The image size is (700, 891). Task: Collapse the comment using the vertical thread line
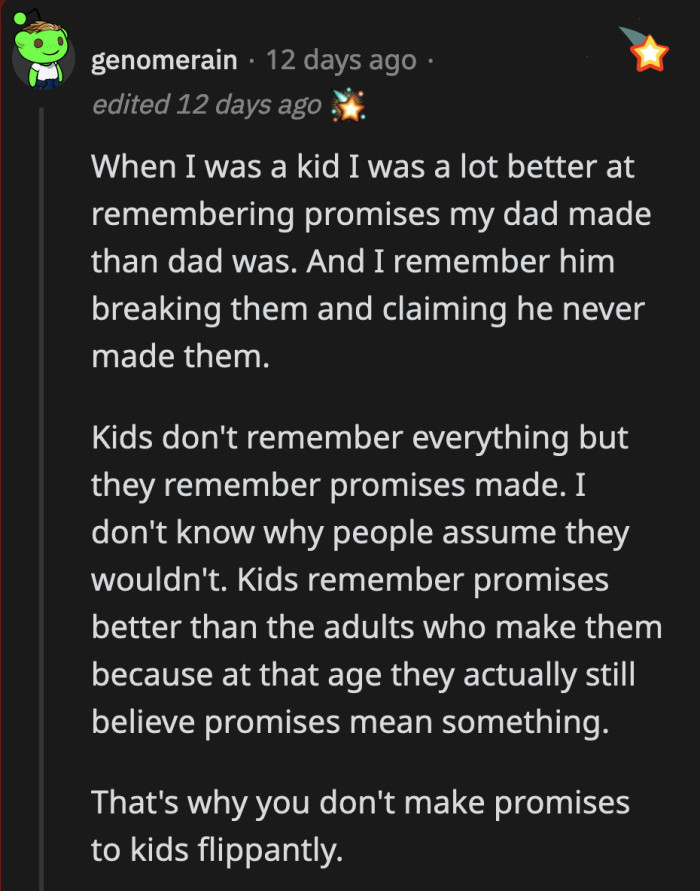(x=41, y=500)
